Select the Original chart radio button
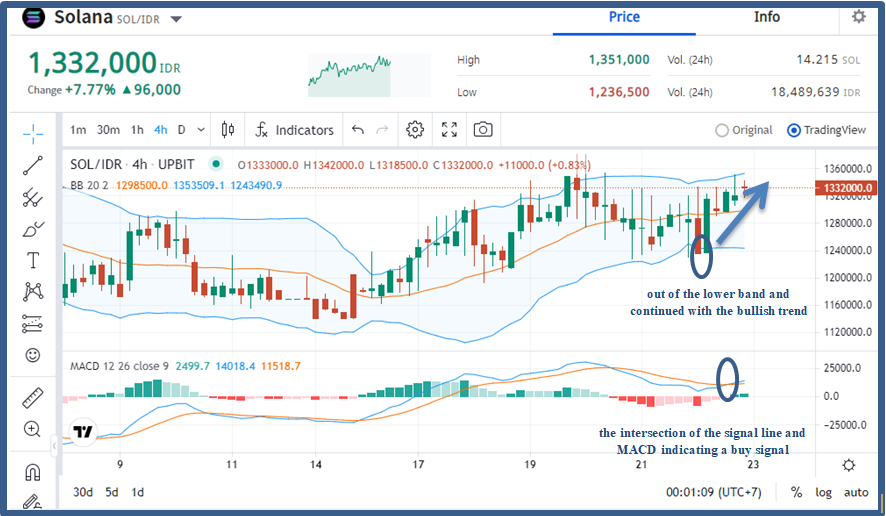886x516 pixels. pos(722,131)
